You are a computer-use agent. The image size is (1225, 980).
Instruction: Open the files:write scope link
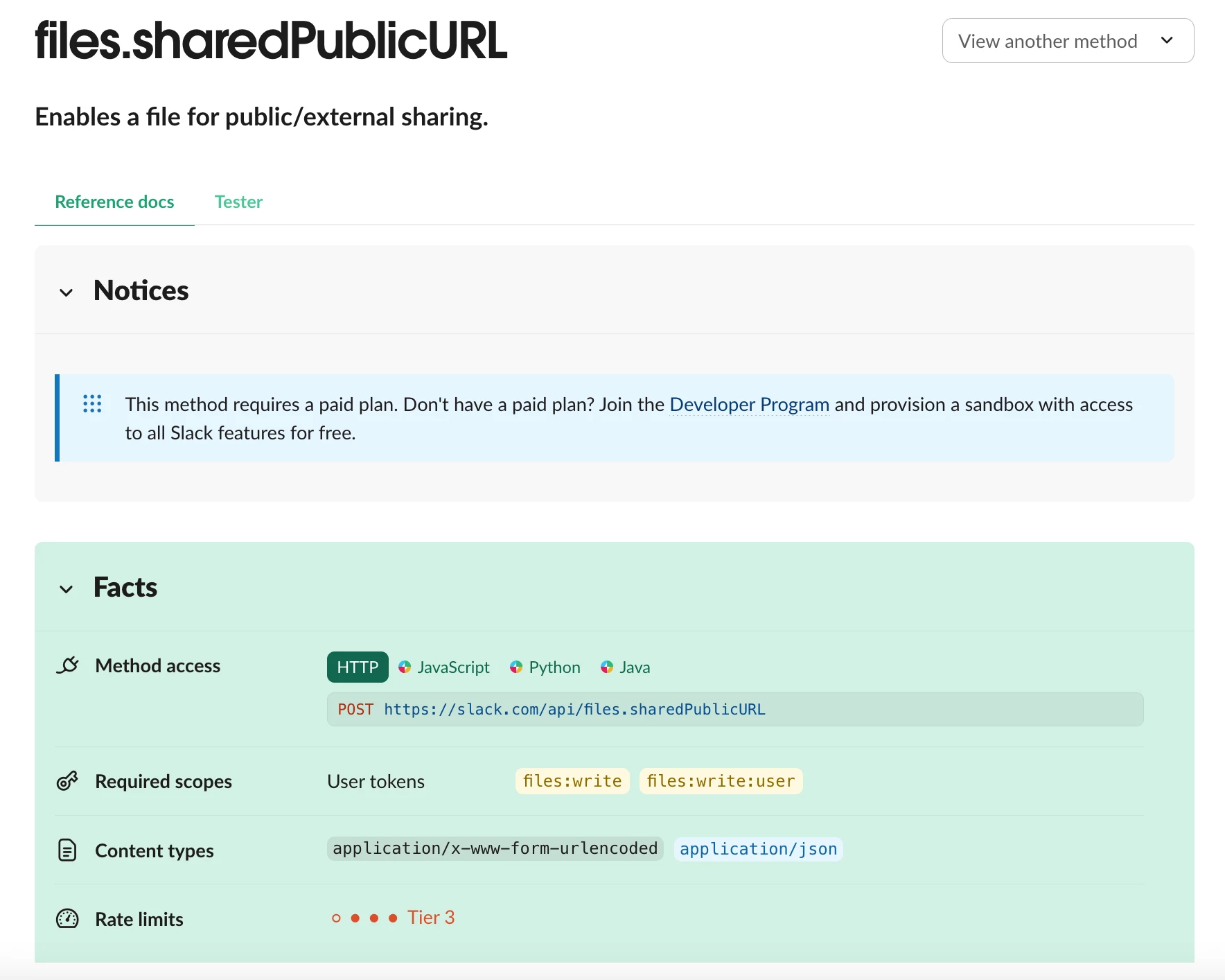[572, 781]
